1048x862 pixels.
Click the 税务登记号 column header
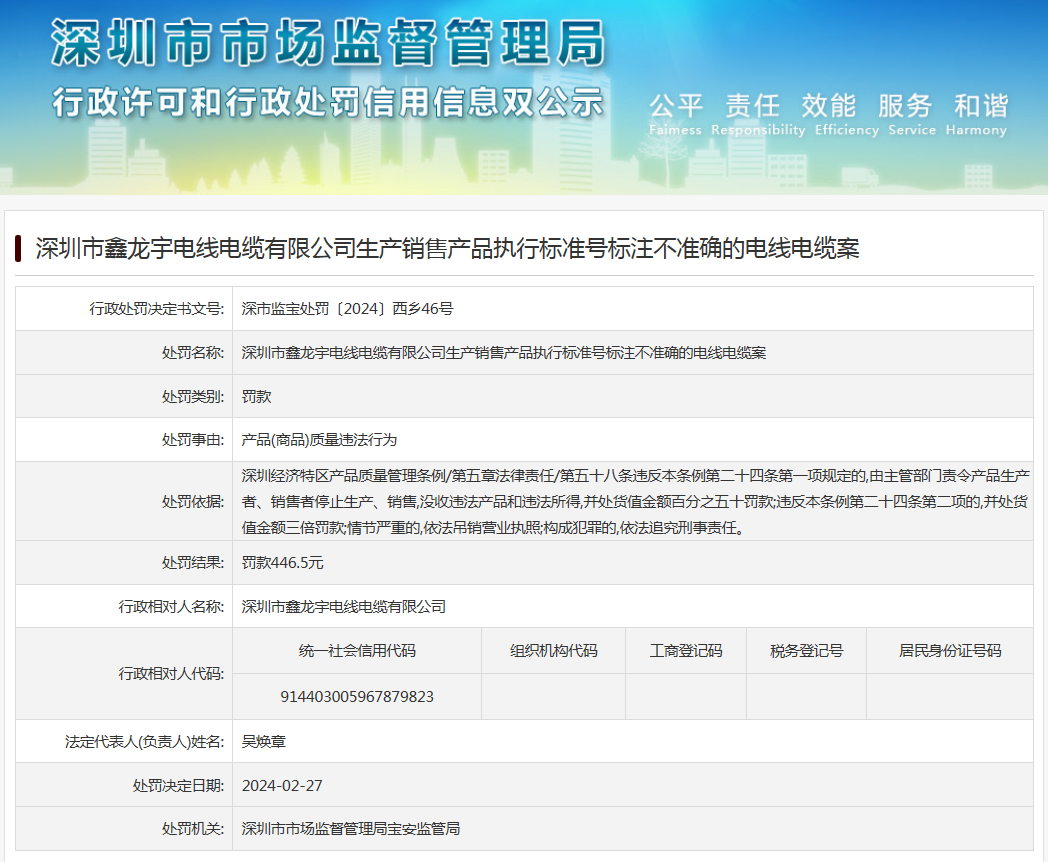pos(807,651)
